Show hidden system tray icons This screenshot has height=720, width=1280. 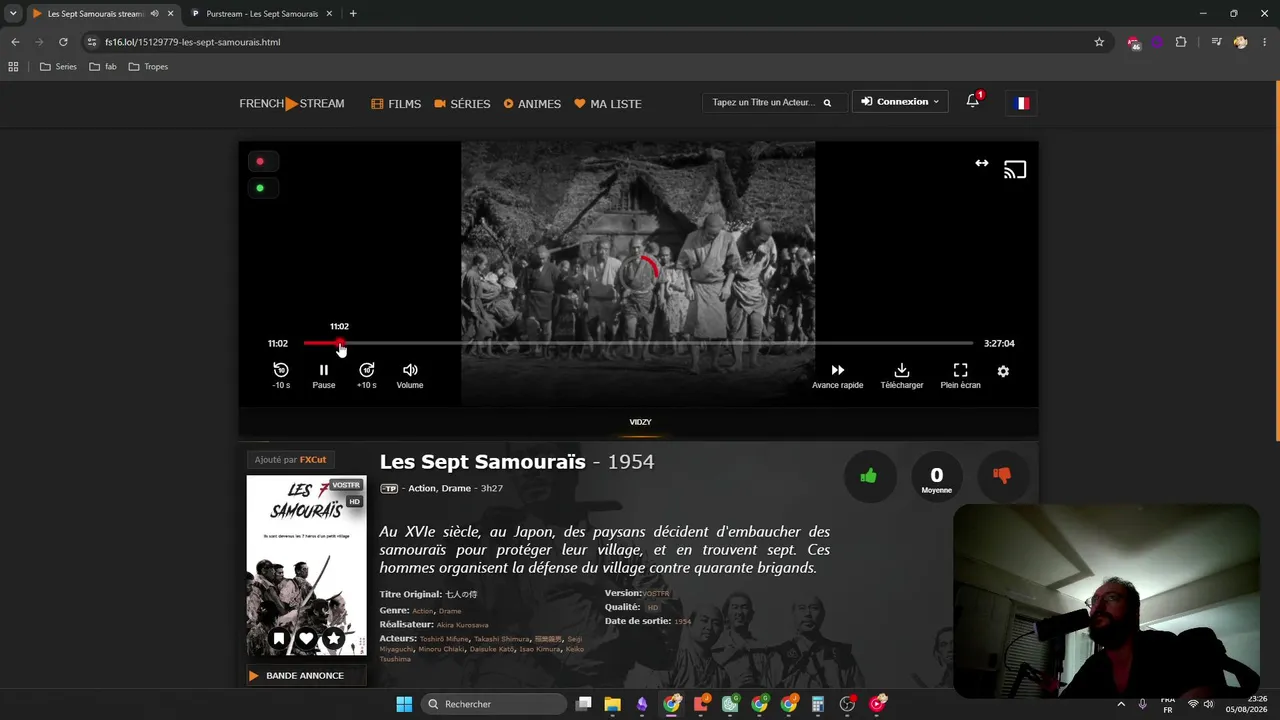(x=1120, y=704)
